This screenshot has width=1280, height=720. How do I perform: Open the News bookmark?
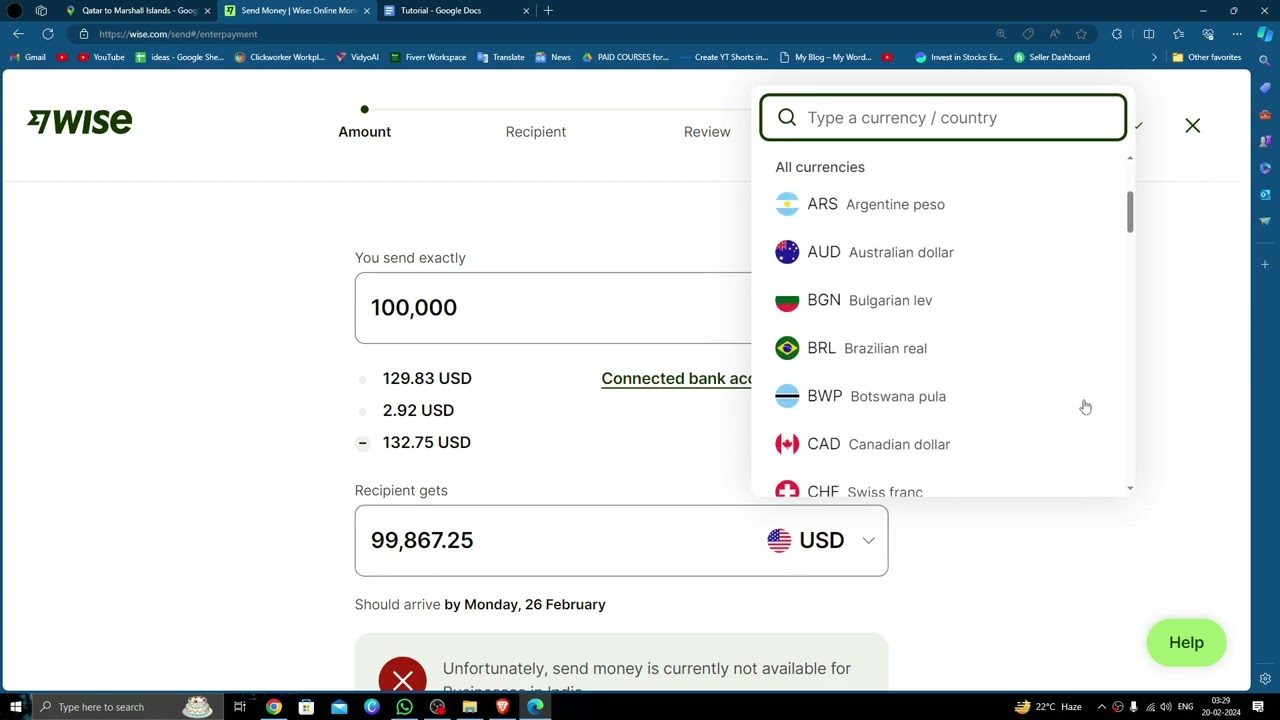click(x=553, y=57)
